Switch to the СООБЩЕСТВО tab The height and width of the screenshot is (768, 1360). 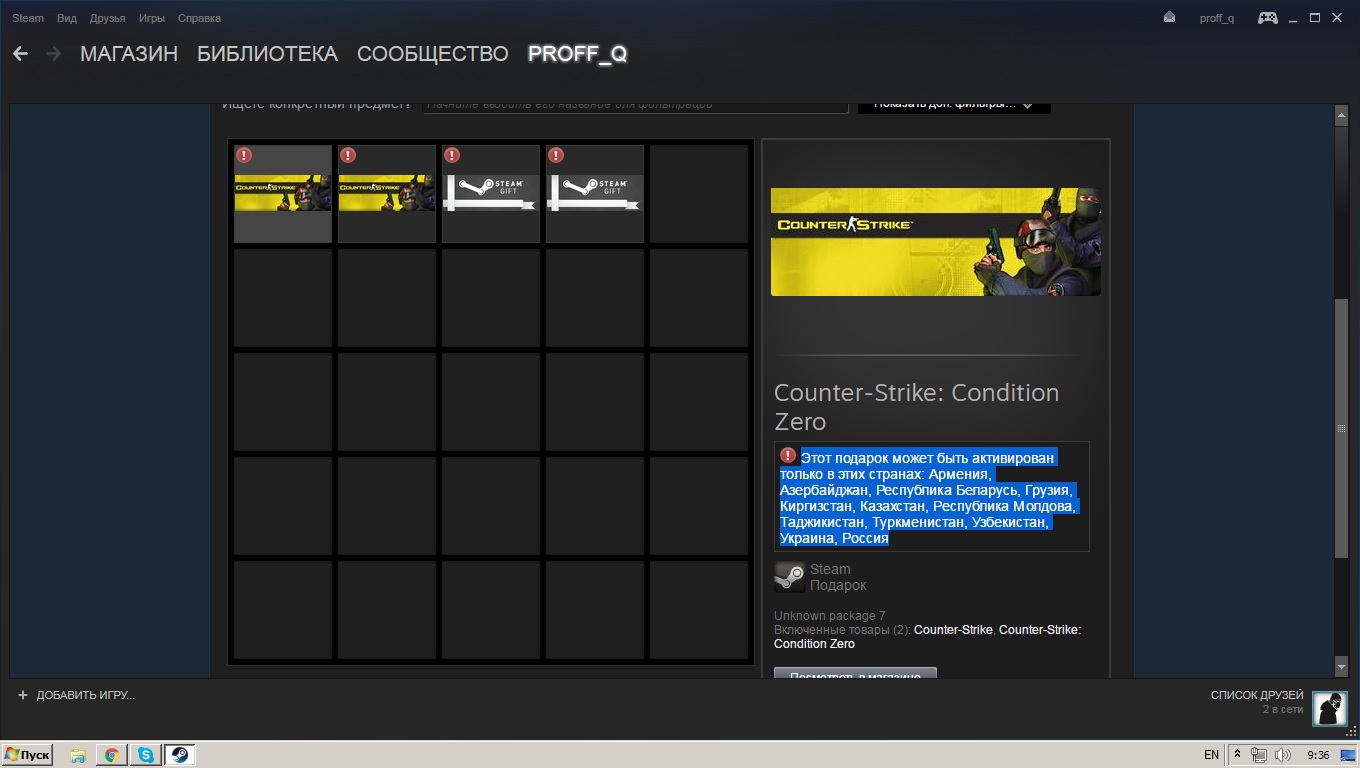click(433, 54)
